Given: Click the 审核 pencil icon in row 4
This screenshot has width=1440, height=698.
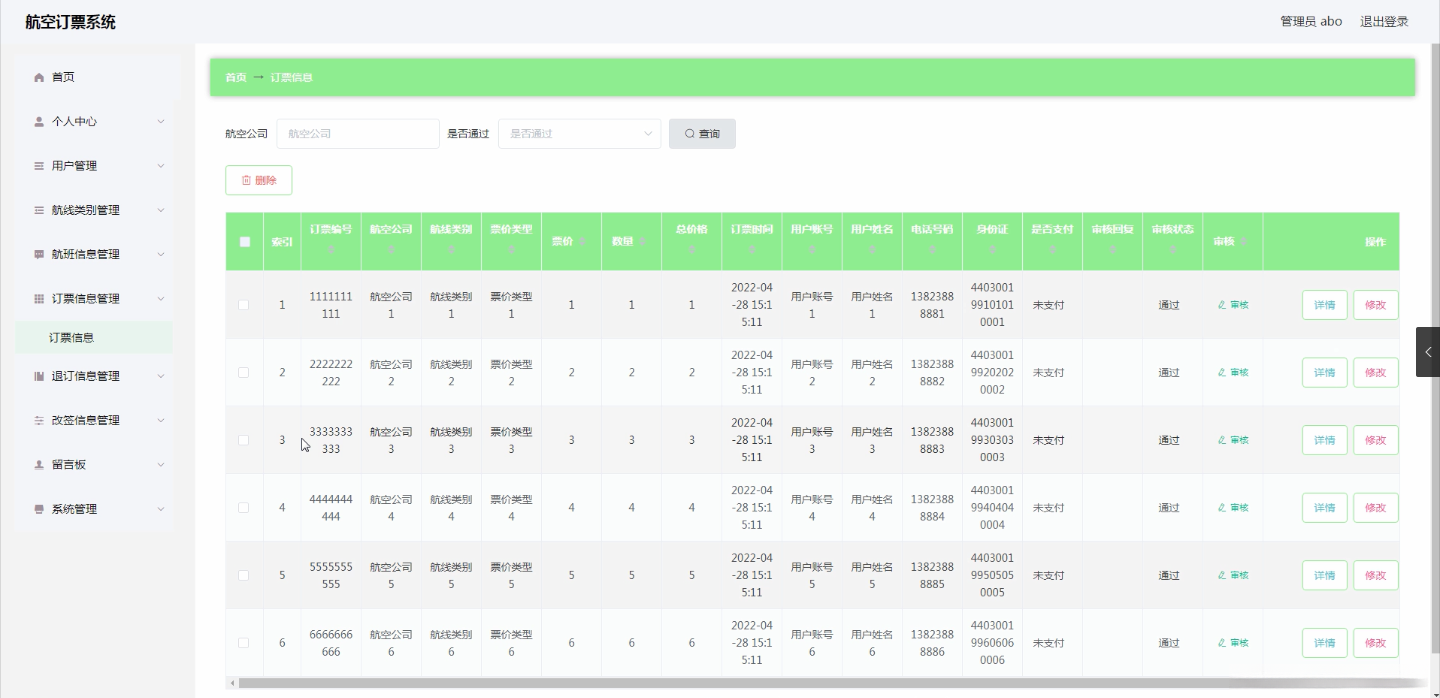Looking at the screenshot, I should pyautogui.click(x=1222, y=508).
